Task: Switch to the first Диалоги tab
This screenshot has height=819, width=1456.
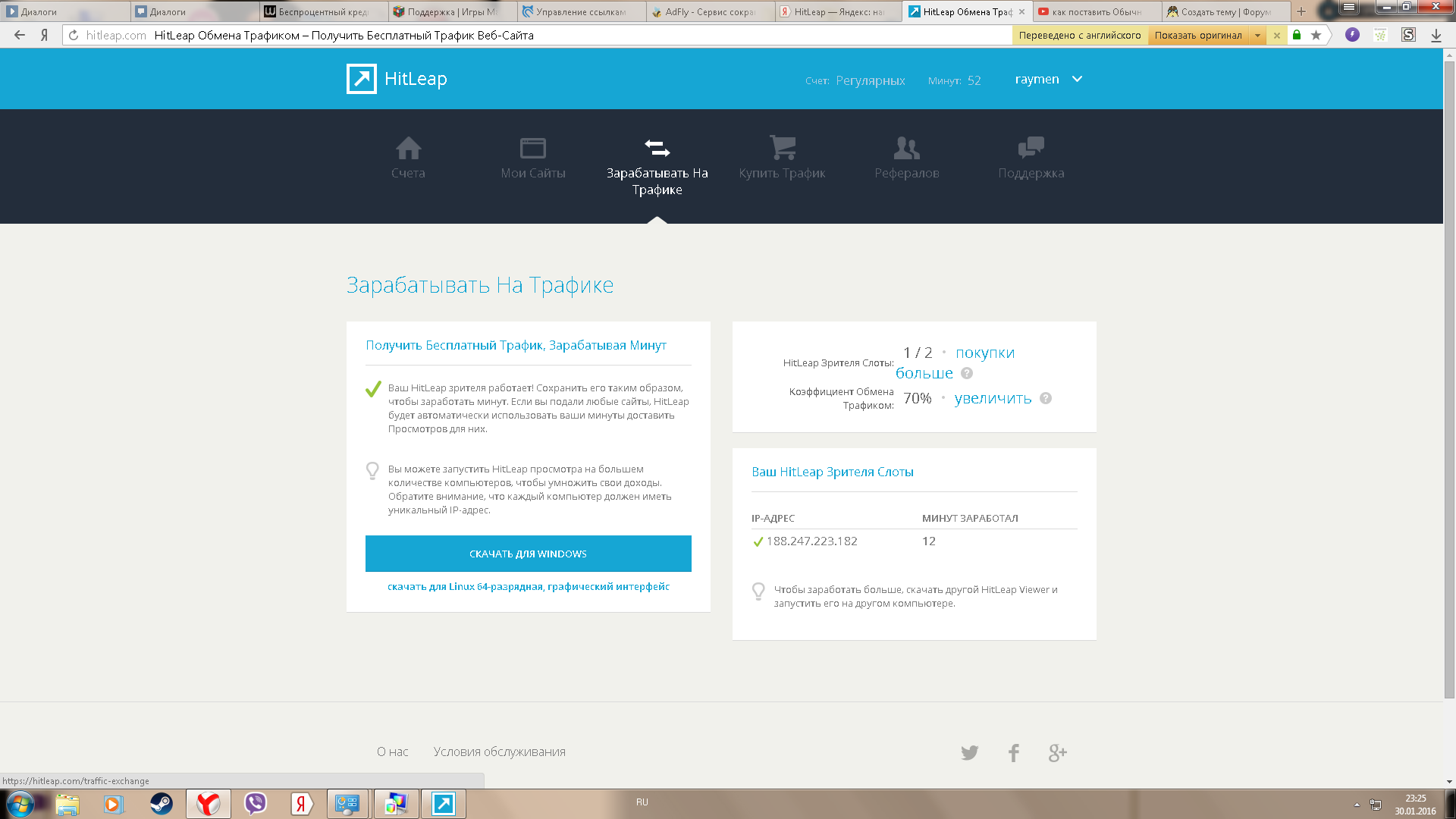Action: click(x=65, y=11)
